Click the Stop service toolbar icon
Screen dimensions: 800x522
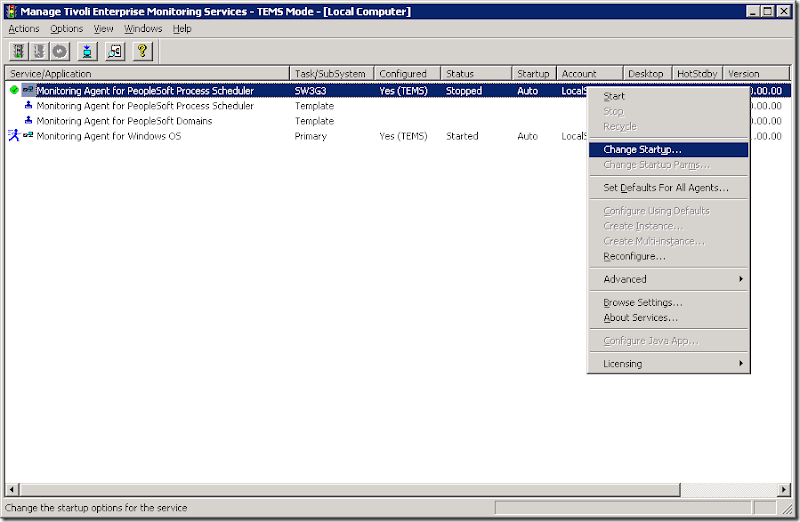pyautogui.click(x=39, y=51)
